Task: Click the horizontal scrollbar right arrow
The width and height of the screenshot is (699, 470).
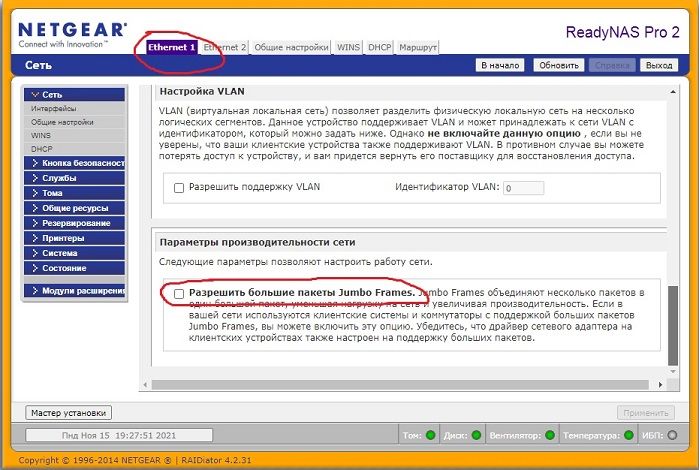Action: tap(661, 384)
